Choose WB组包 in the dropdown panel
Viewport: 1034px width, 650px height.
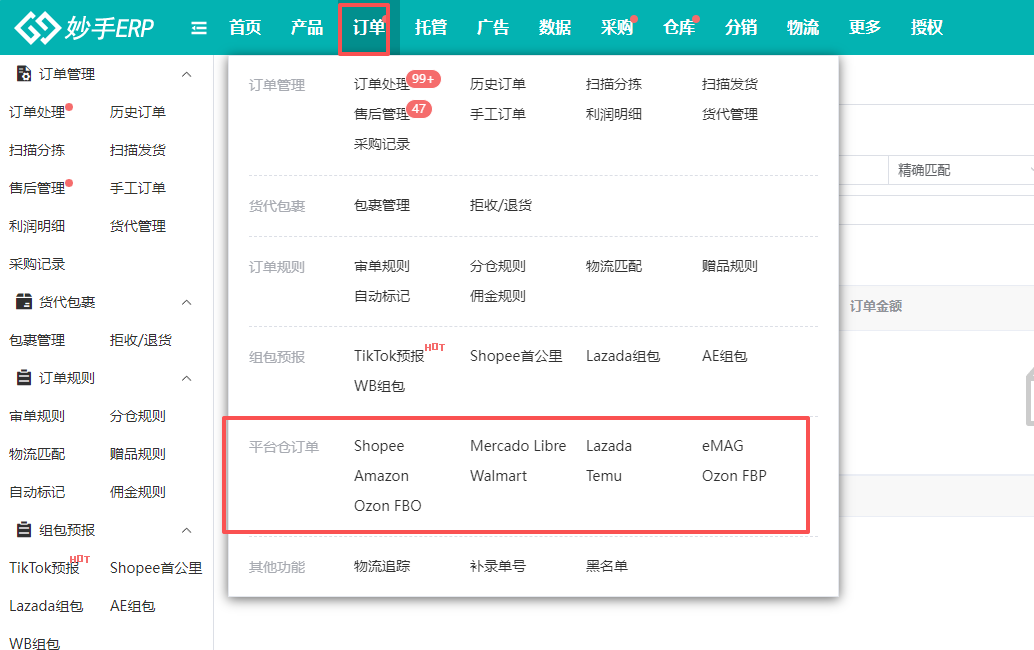click(x=379, y=386)
